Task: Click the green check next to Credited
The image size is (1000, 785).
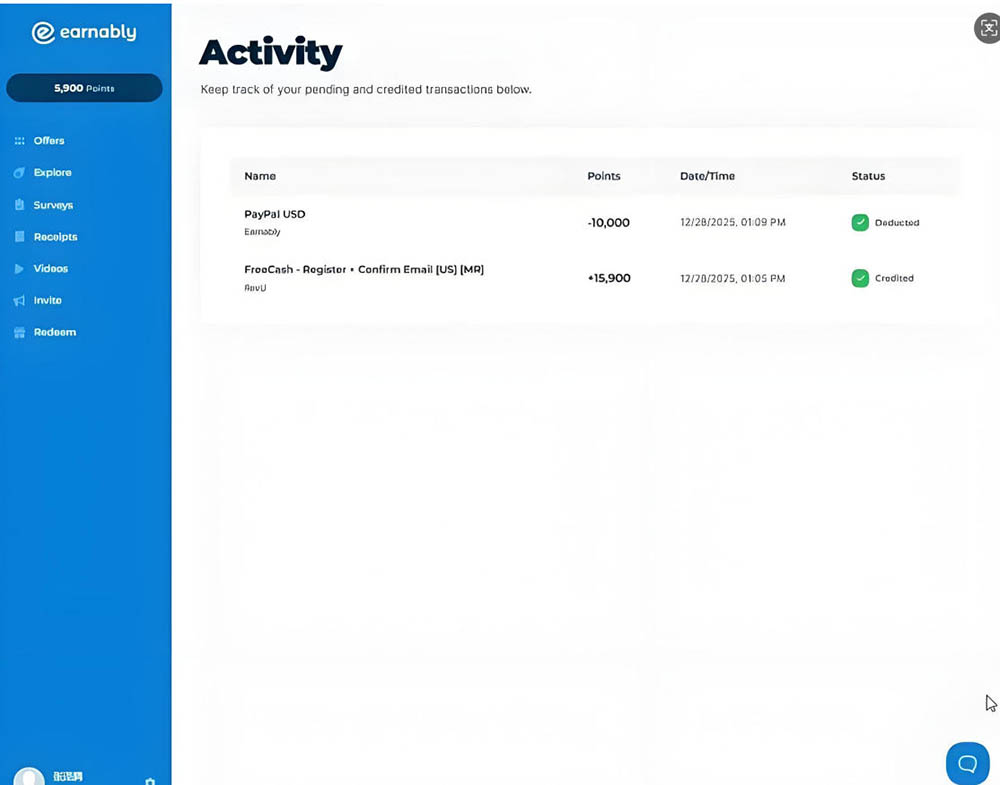Action: pyautogui.click(x=860, y=278)
